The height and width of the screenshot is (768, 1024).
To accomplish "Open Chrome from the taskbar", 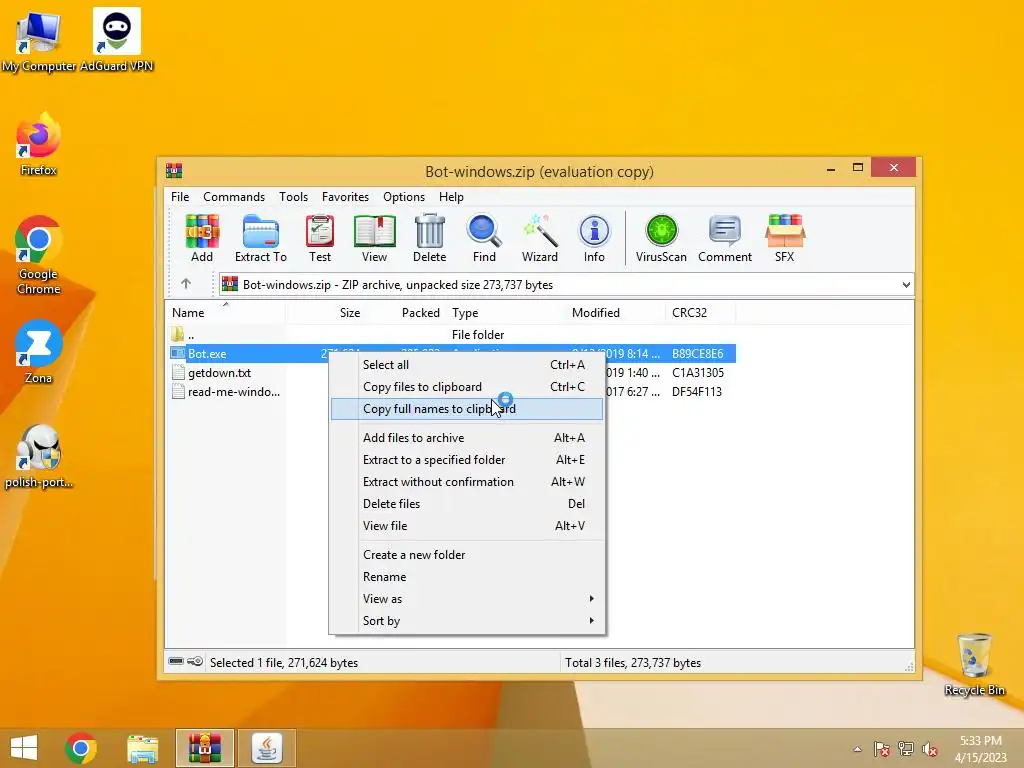I will [x=81, y=748].
